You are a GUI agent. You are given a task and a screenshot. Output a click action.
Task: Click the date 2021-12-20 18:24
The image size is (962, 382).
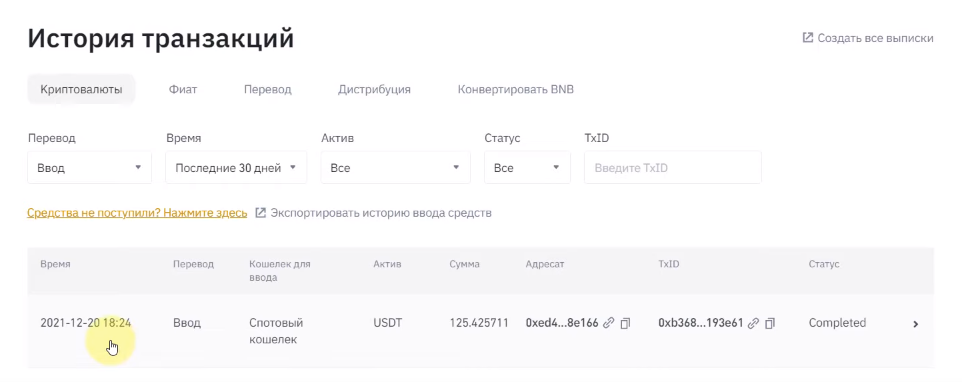pos(86,323)
